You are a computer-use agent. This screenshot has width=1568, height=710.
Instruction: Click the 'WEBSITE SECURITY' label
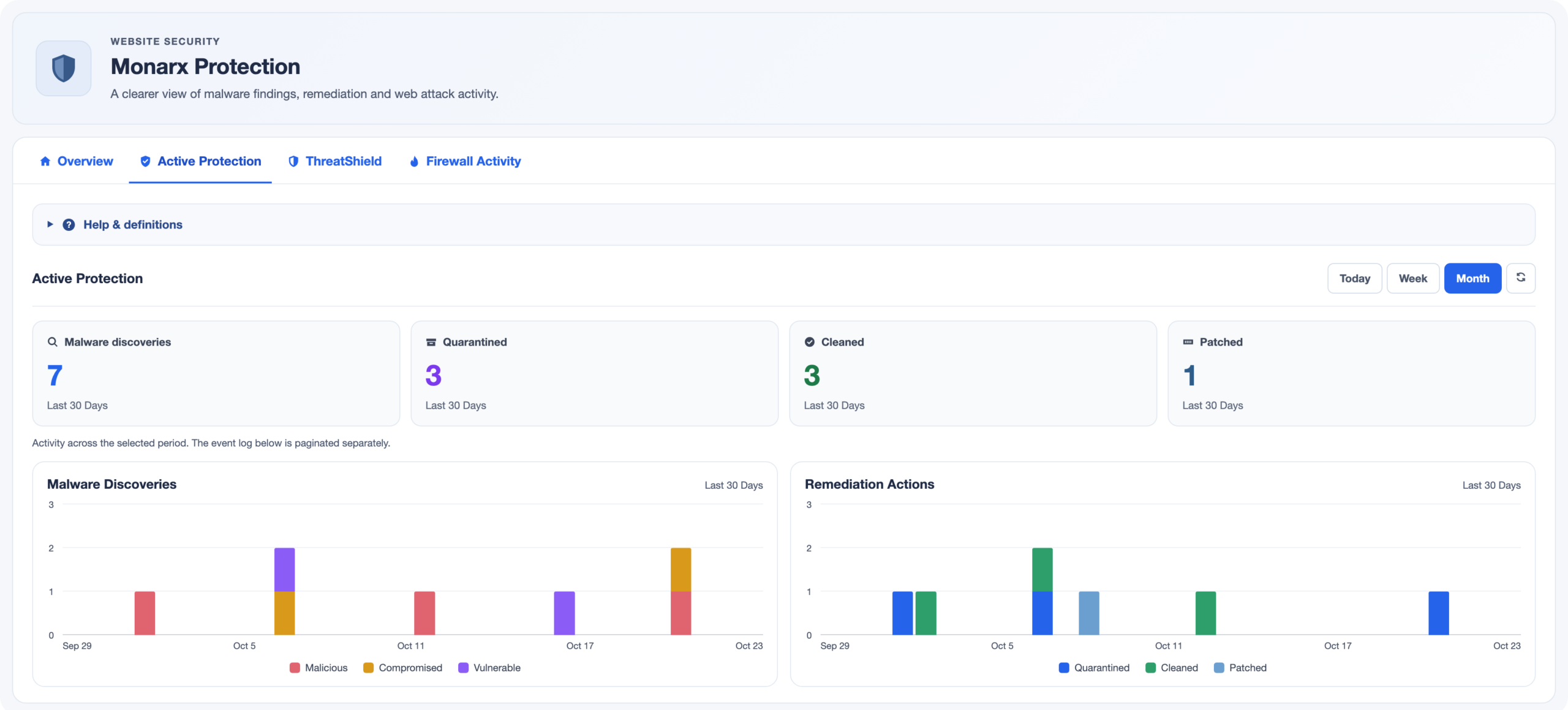pyautogui.click(x=165, y=42)
